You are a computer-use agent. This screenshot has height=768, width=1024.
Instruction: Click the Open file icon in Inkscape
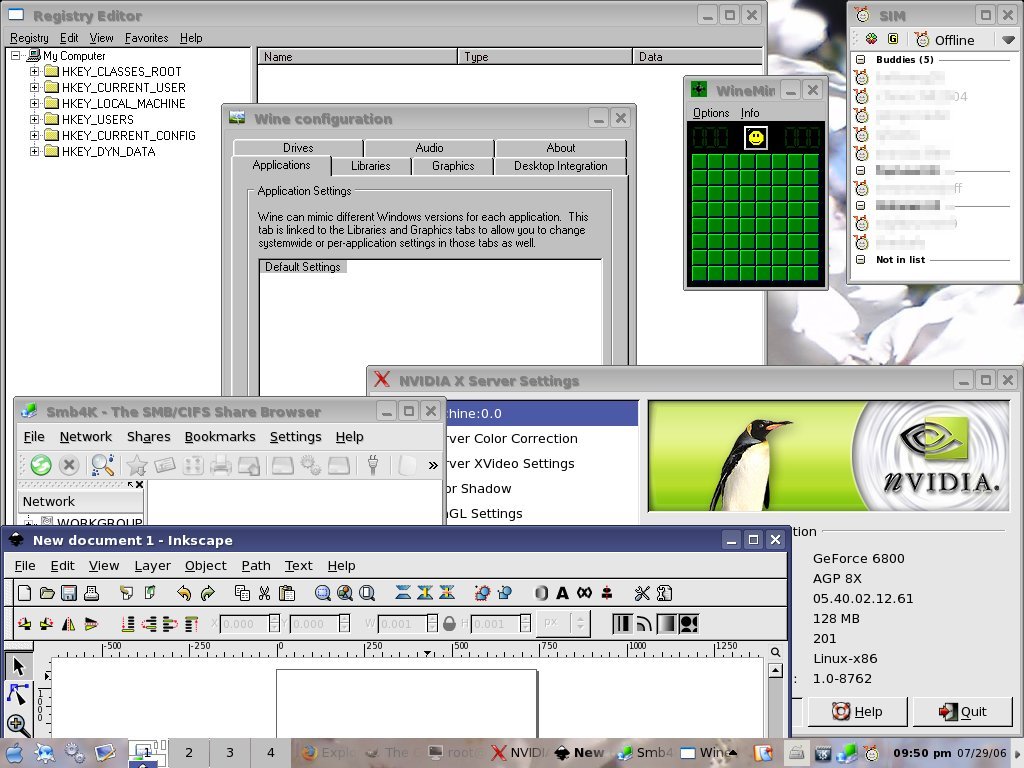point(46,593)
